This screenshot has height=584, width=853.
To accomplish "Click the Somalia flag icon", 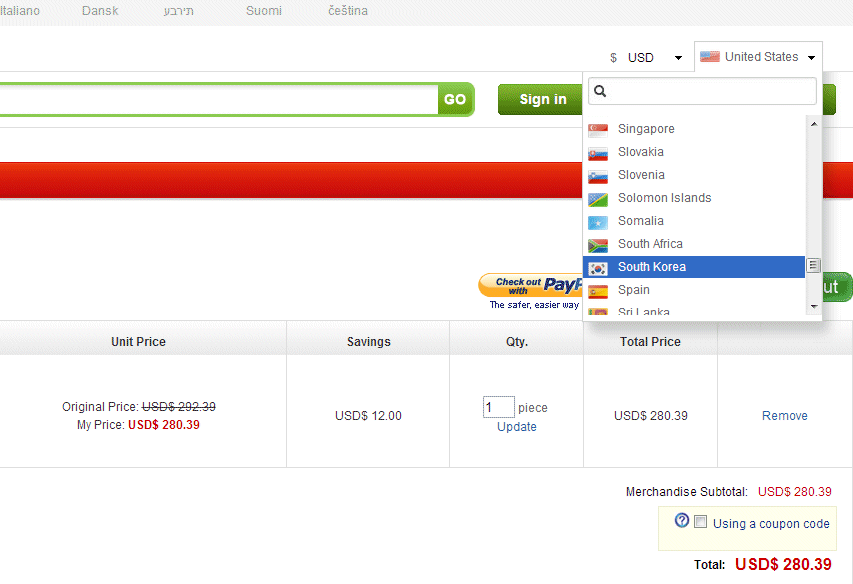I will point(598,221).
